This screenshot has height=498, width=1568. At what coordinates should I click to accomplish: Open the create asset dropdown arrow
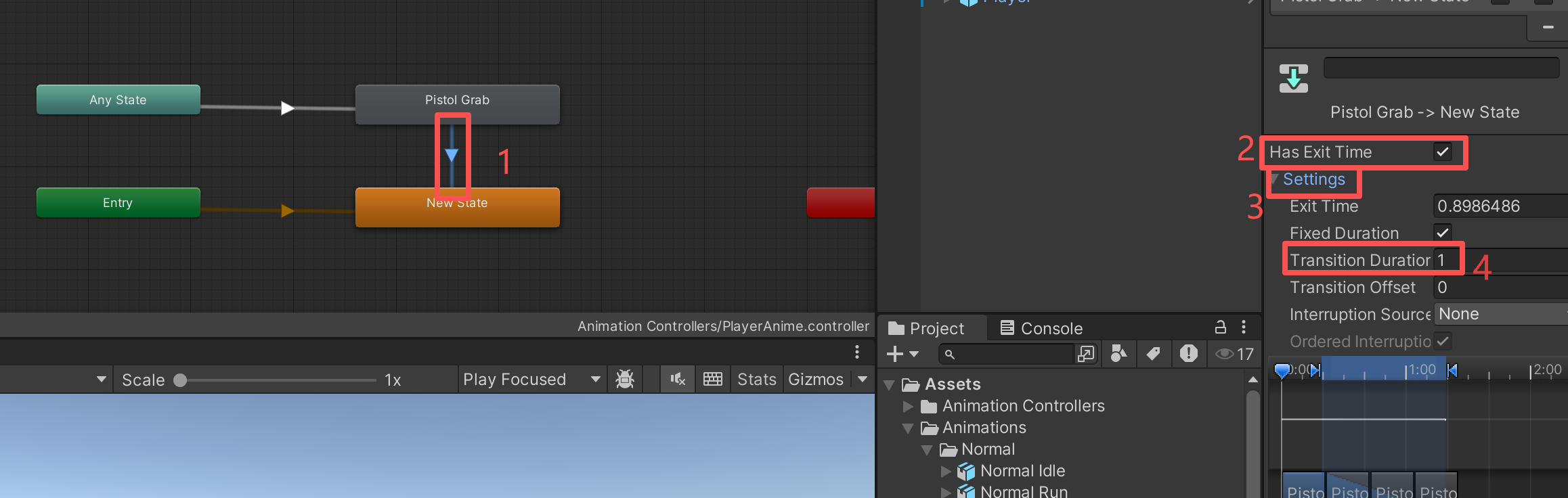[x=914, y=354]
